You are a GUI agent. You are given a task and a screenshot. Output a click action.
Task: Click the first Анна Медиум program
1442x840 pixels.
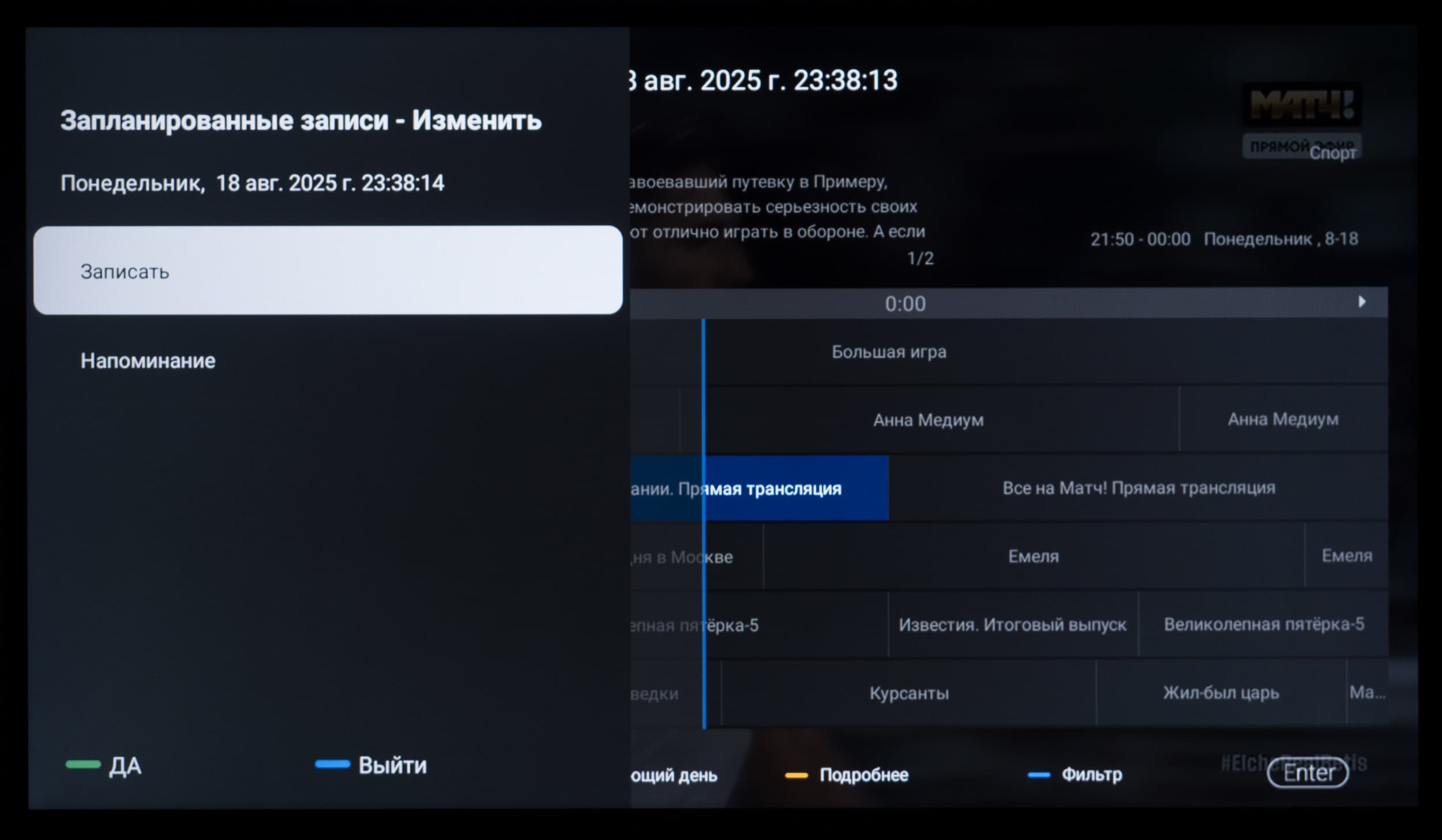point(927,420)
